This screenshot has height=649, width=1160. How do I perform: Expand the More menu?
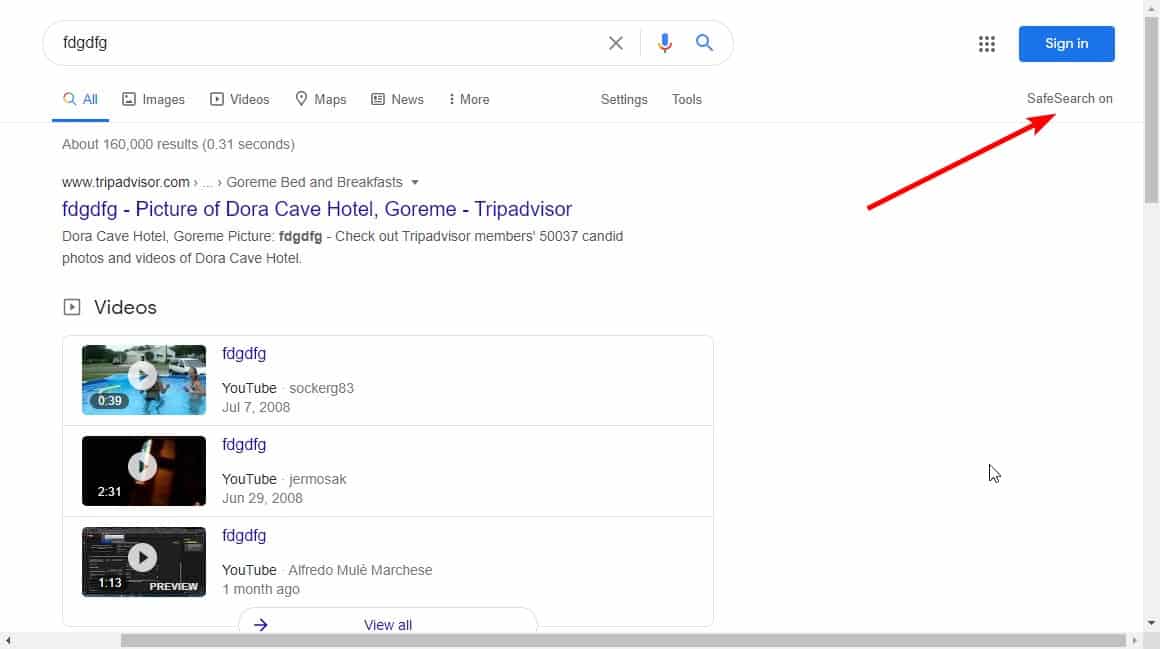click(x=469, y=99)
